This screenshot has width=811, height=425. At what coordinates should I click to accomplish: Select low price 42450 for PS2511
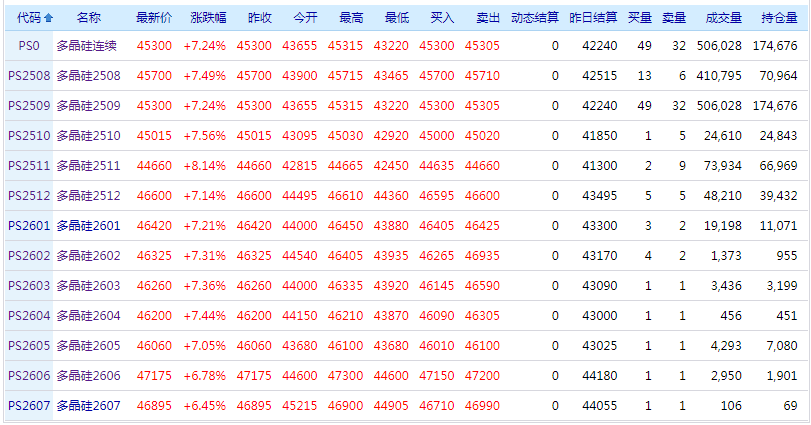pyautogui.click(x=391, y=165)
